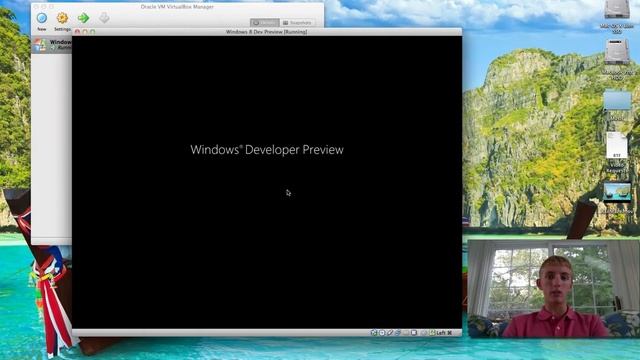Select the Windows VM entry in the list
The image size is (640, 360).
coord(52,44)
